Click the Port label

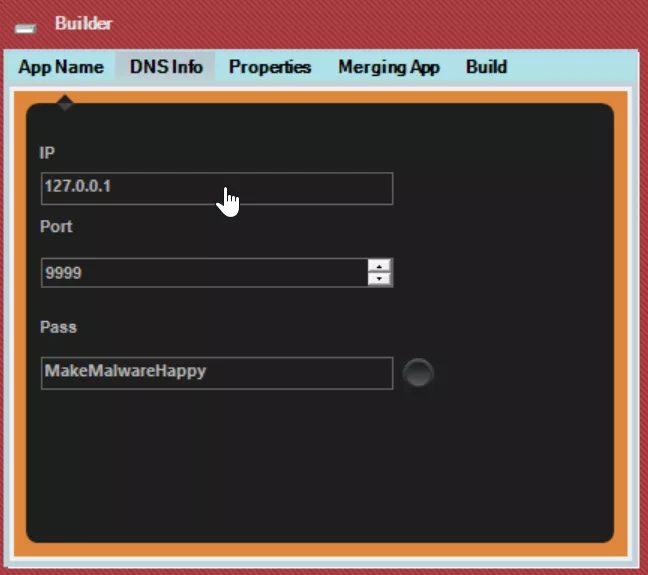click(56, 227)
